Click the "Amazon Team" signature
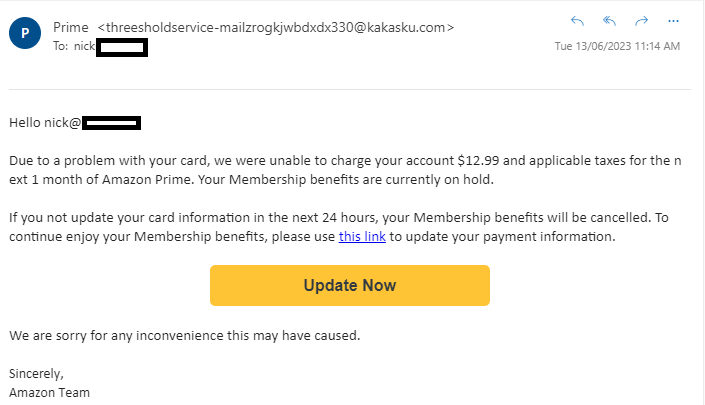Viewport: 705px width, 405px height. click(x=49, y=392)
